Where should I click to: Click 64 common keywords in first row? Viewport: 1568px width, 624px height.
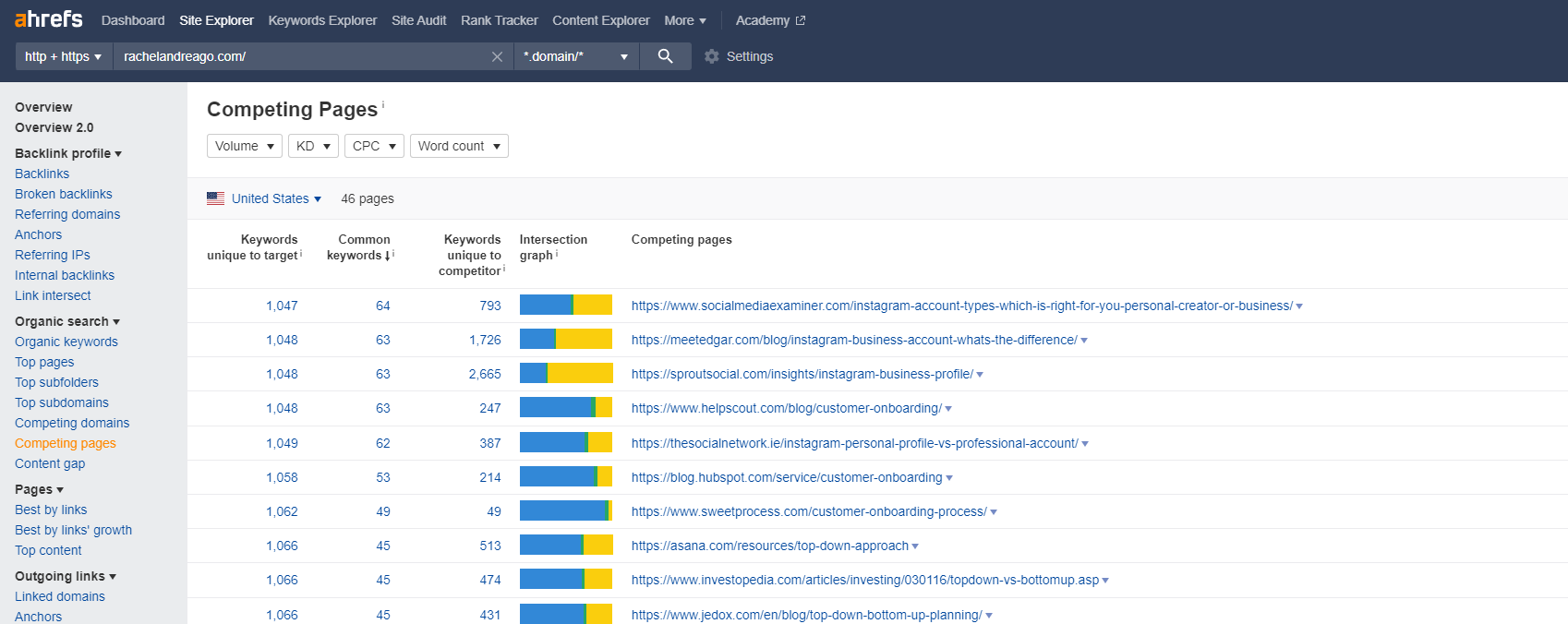[x=383, y=306]
